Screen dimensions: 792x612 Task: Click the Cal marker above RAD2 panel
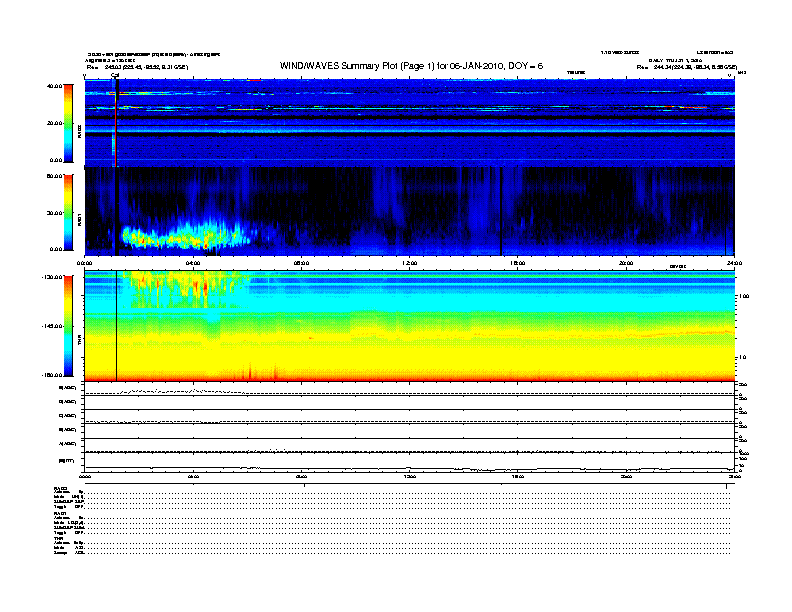click(x=115, y=76)
